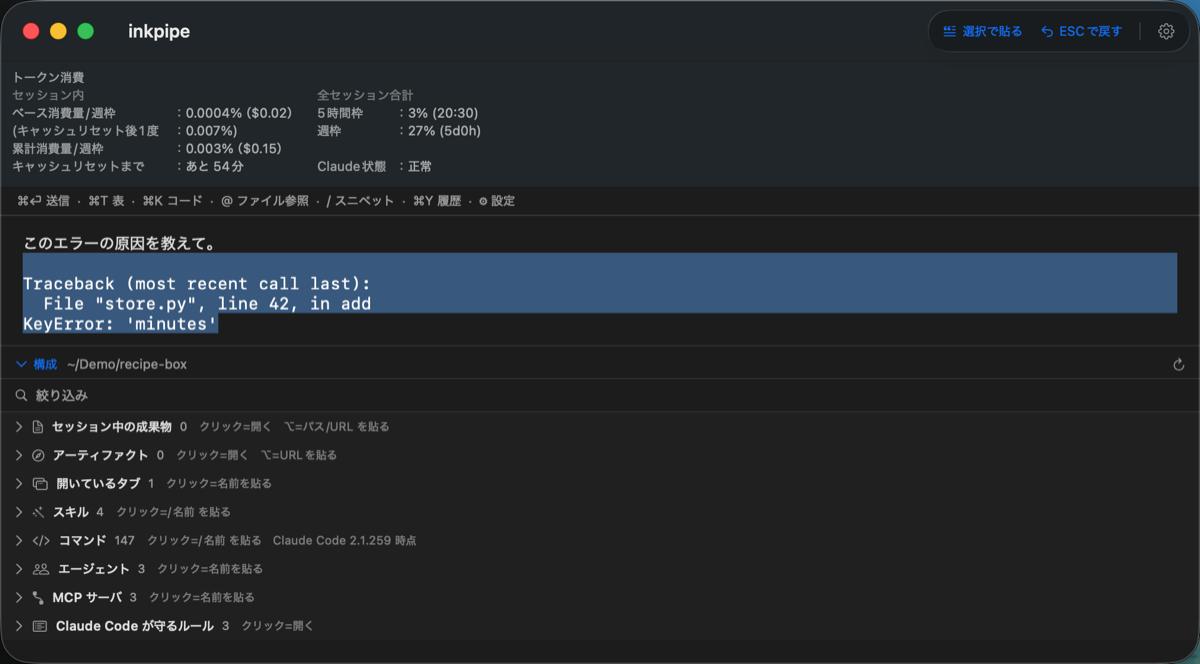Click the / スニペット shortcut hint
Image resolution: width=1200 pixels, height=664 pixels.
(360, 201)
